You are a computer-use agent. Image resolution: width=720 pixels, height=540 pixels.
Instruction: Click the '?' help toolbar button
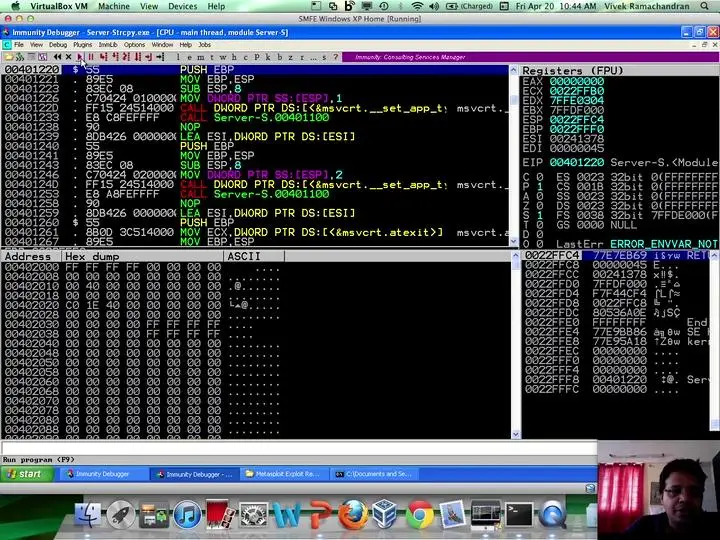(x=336, y=57)
